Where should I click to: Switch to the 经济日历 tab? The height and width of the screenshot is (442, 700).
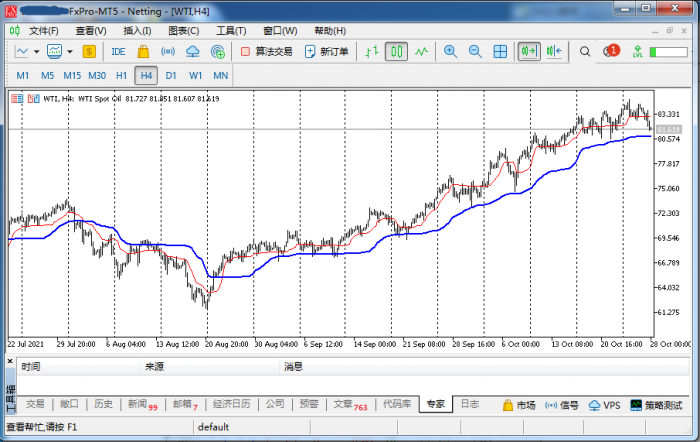231,405
